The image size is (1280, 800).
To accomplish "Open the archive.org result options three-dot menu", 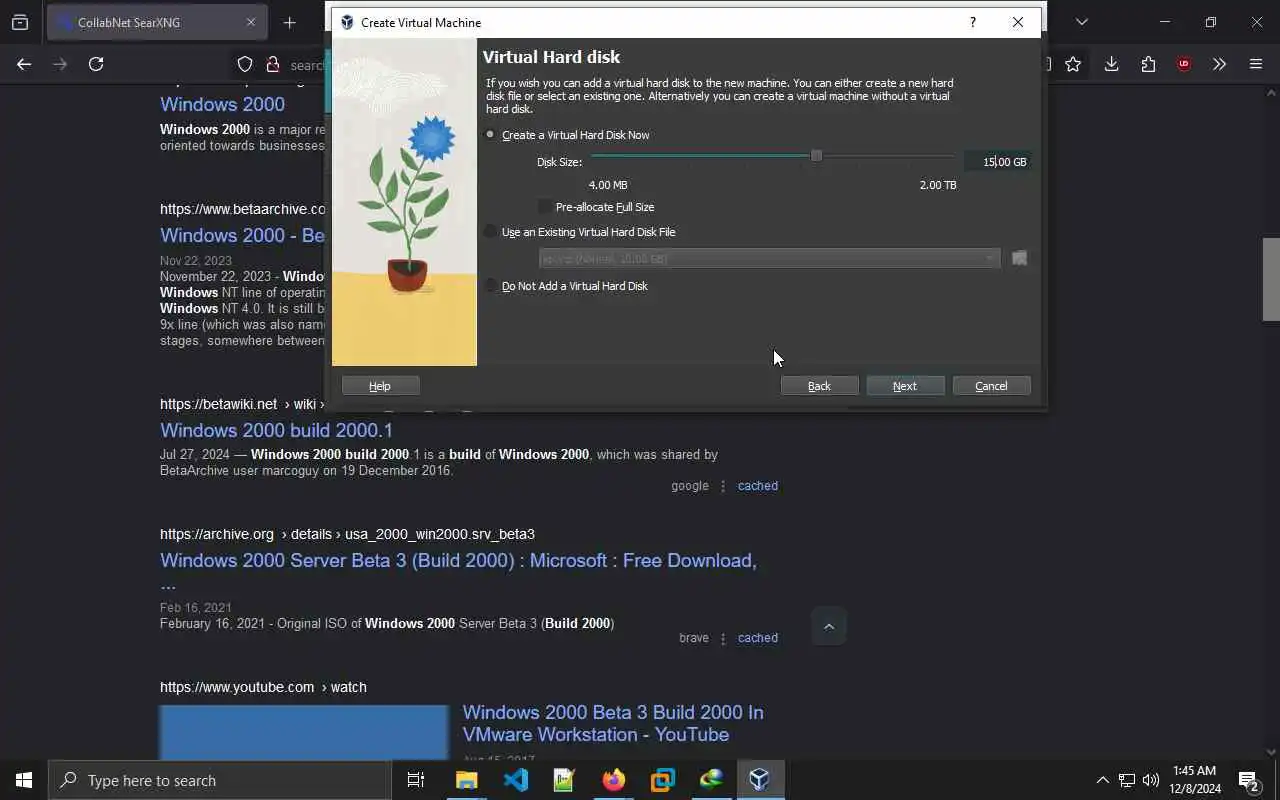I will [x=723, y=638].
